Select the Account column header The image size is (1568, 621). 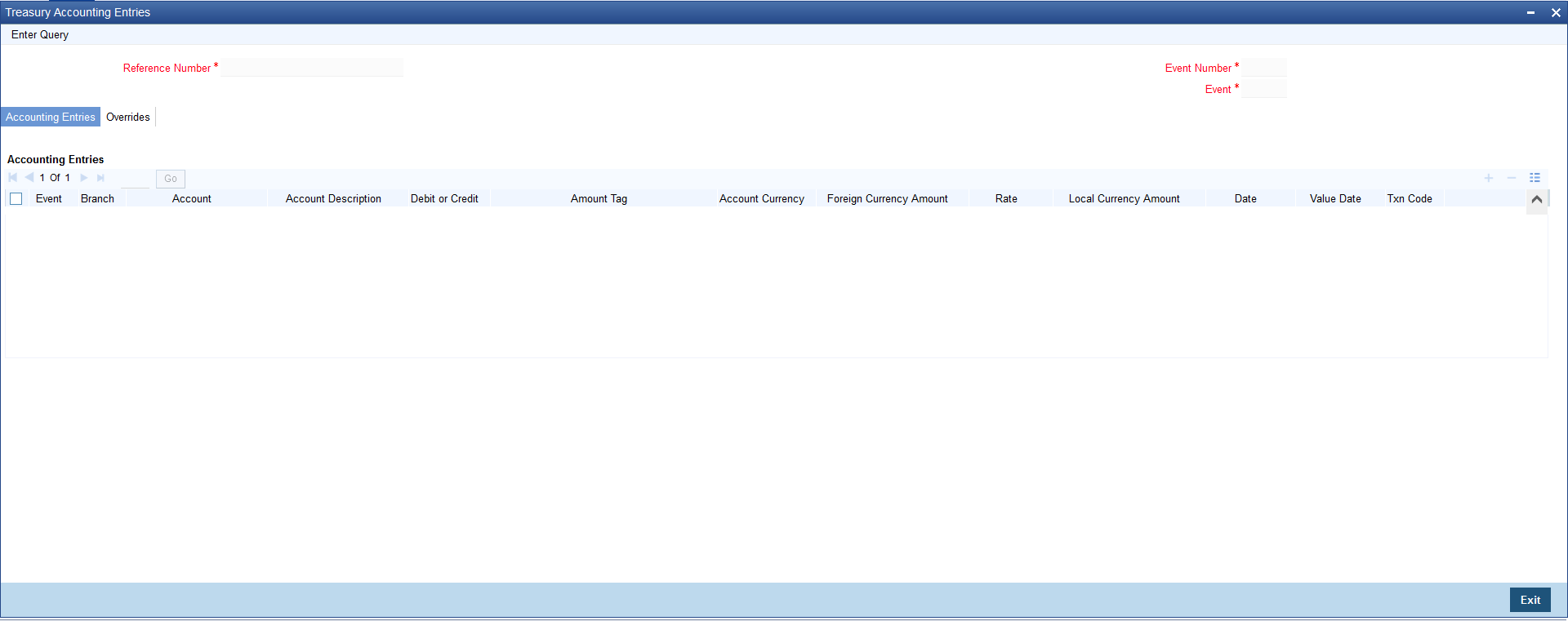[x=192, y=199]
